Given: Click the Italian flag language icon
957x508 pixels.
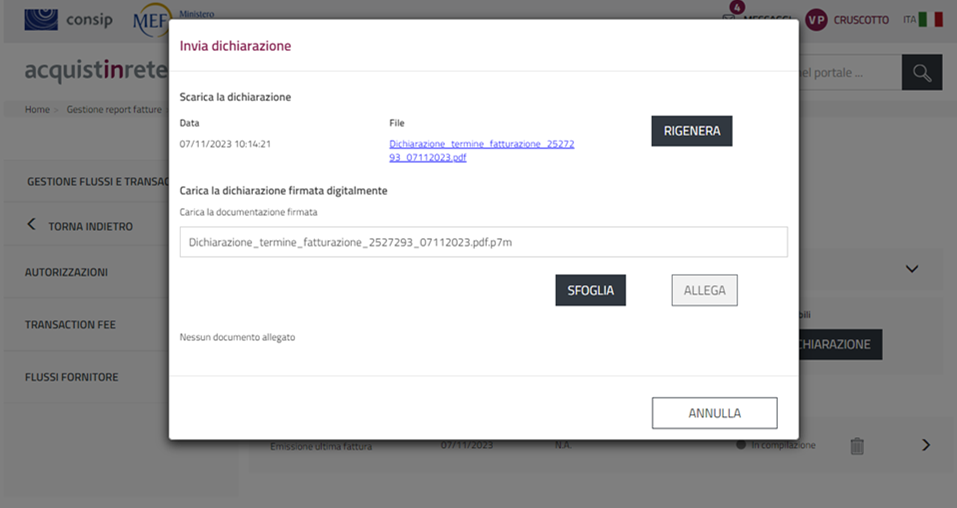Looking at the screenshot, I should (x=930, y=20).
